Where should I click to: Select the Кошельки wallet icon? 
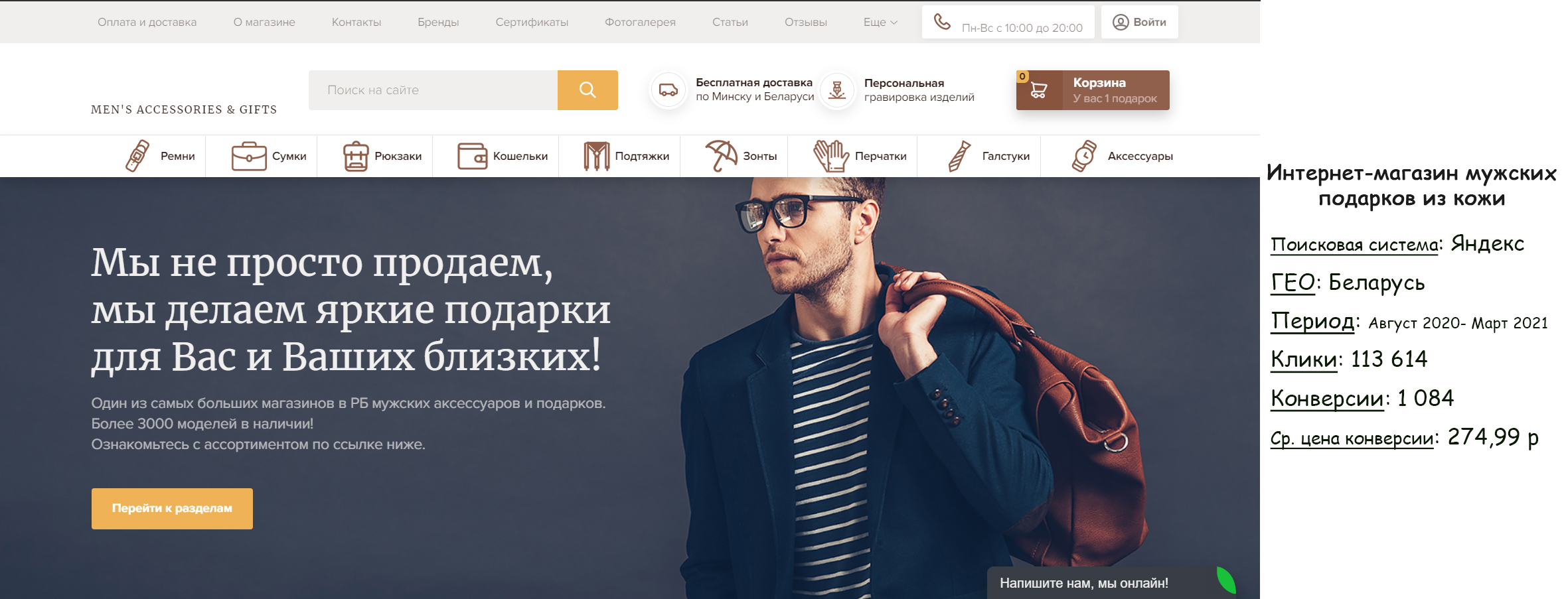473,157
